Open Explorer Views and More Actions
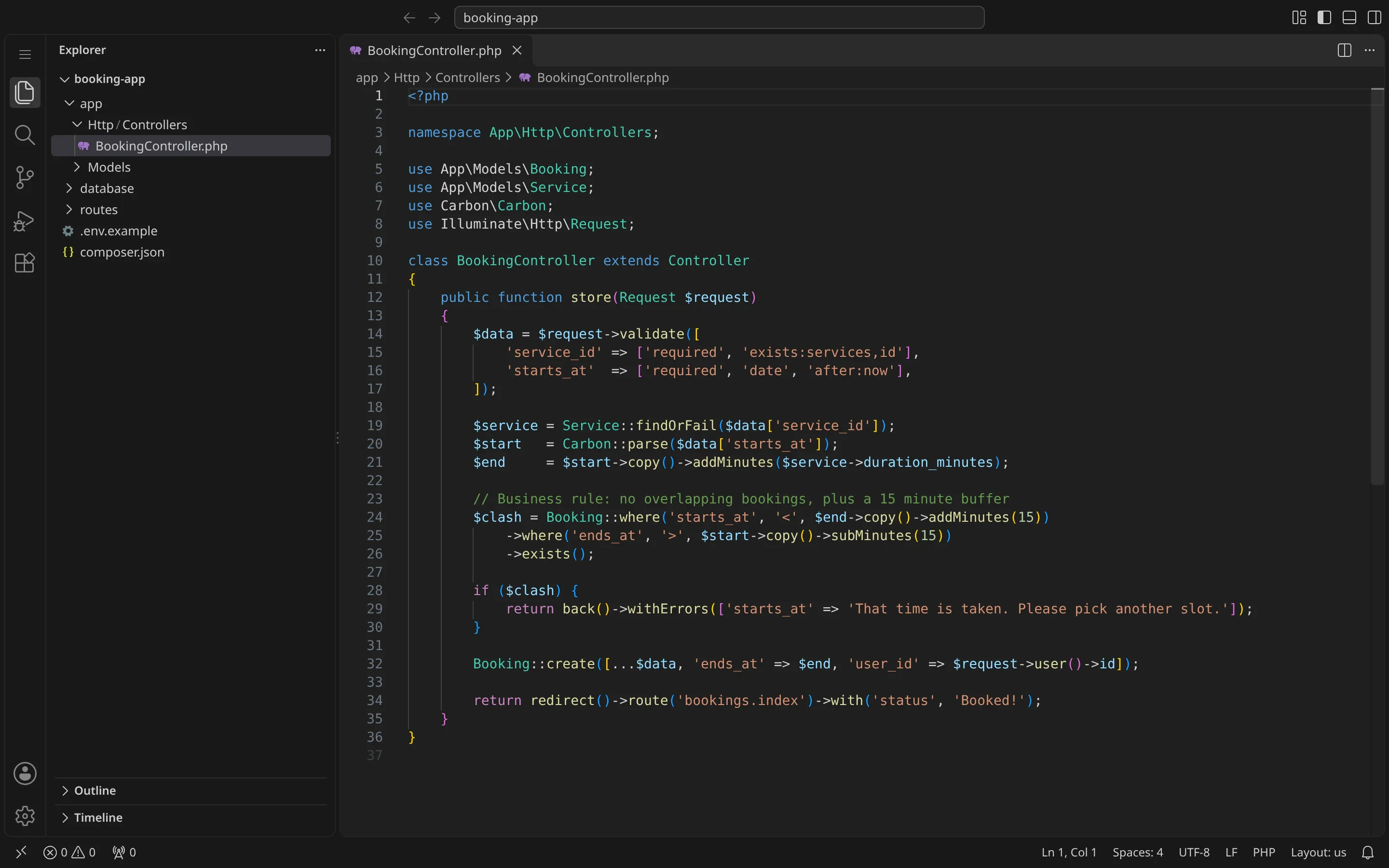 click(320, 51)
